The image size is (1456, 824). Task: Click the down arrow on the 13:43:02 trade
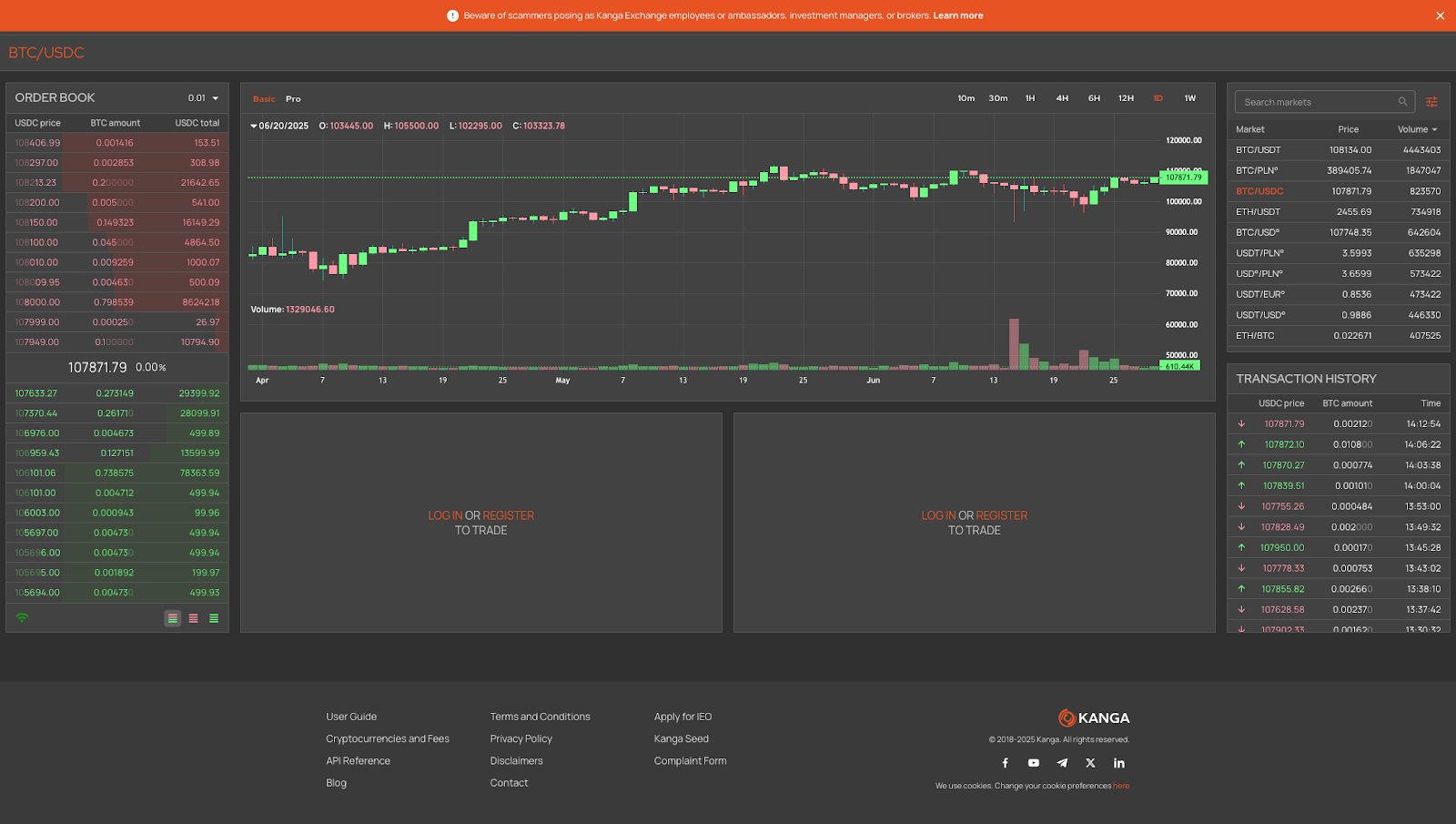pos(1241,568)
